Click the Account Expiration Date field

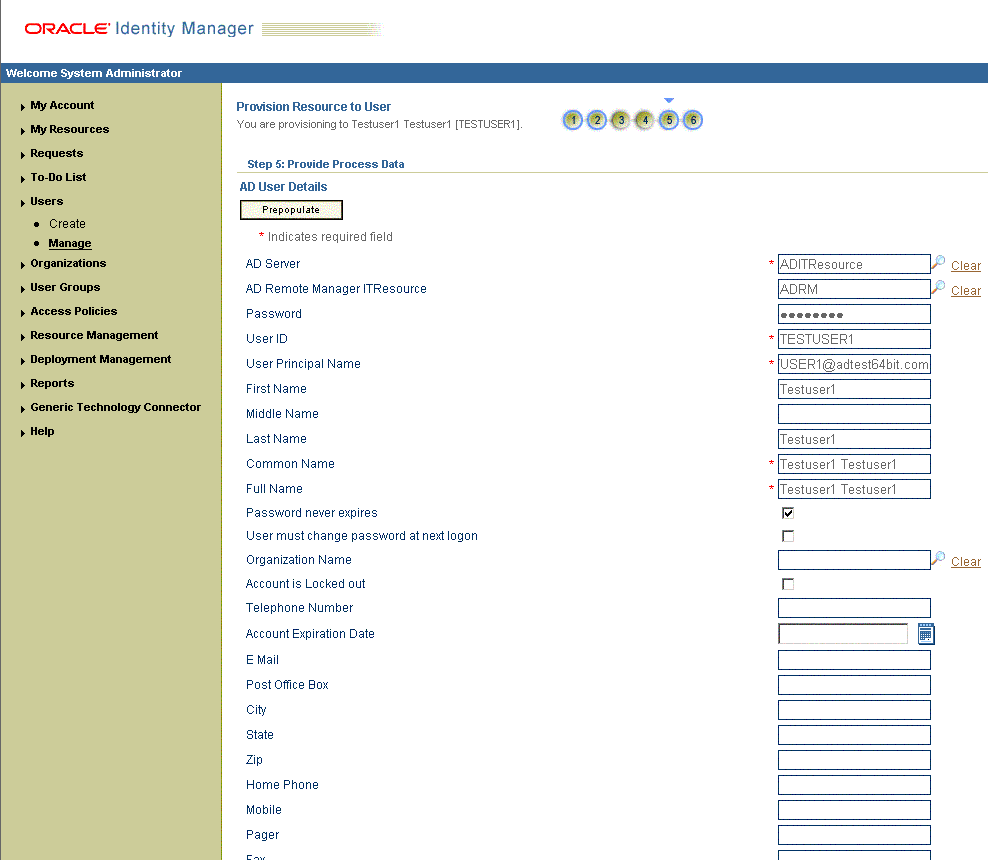coord(843,634)
